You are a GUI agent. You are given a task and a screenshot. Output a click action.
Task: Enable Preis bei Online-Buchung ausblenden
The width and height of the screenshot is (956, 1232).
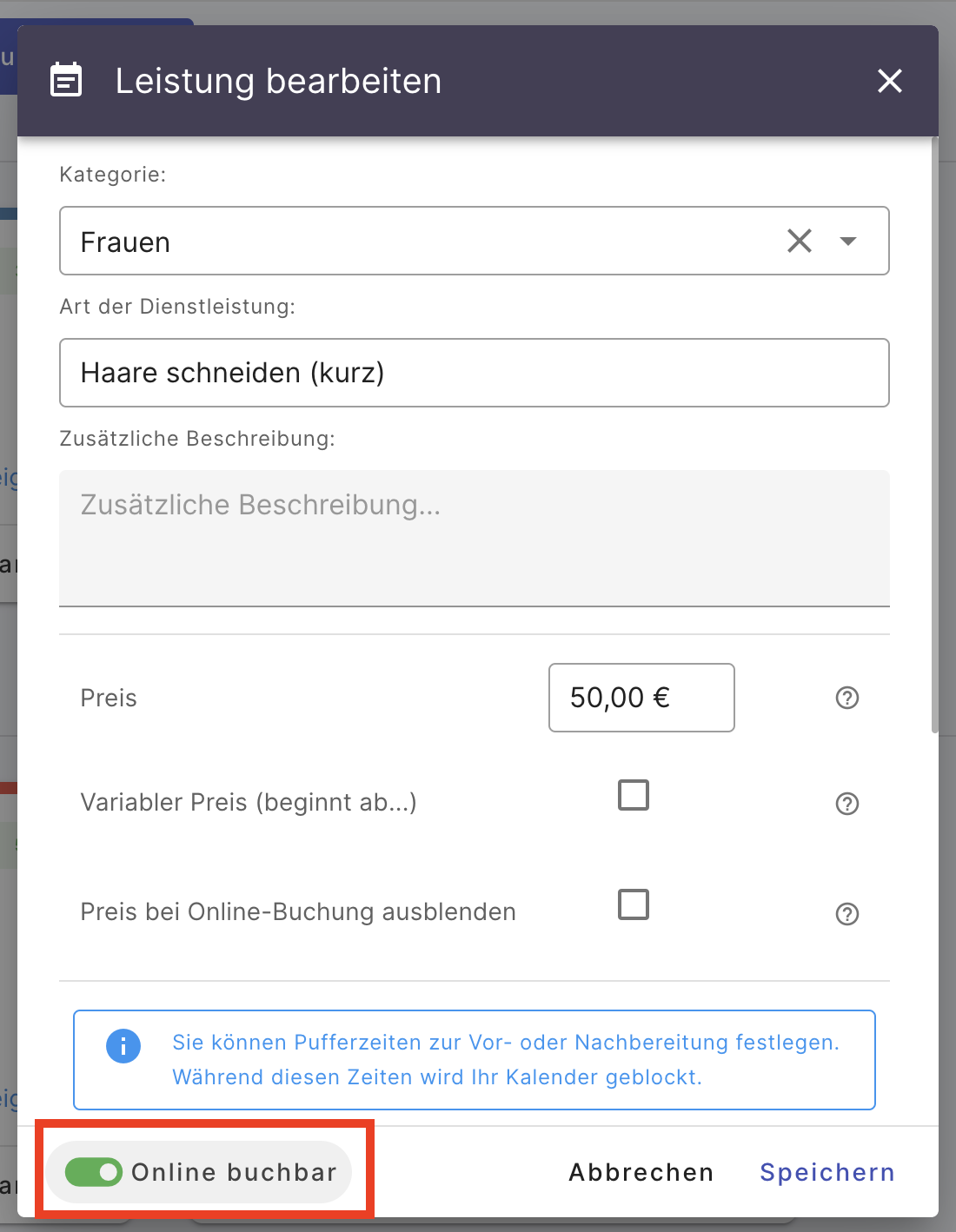point(634,904)
